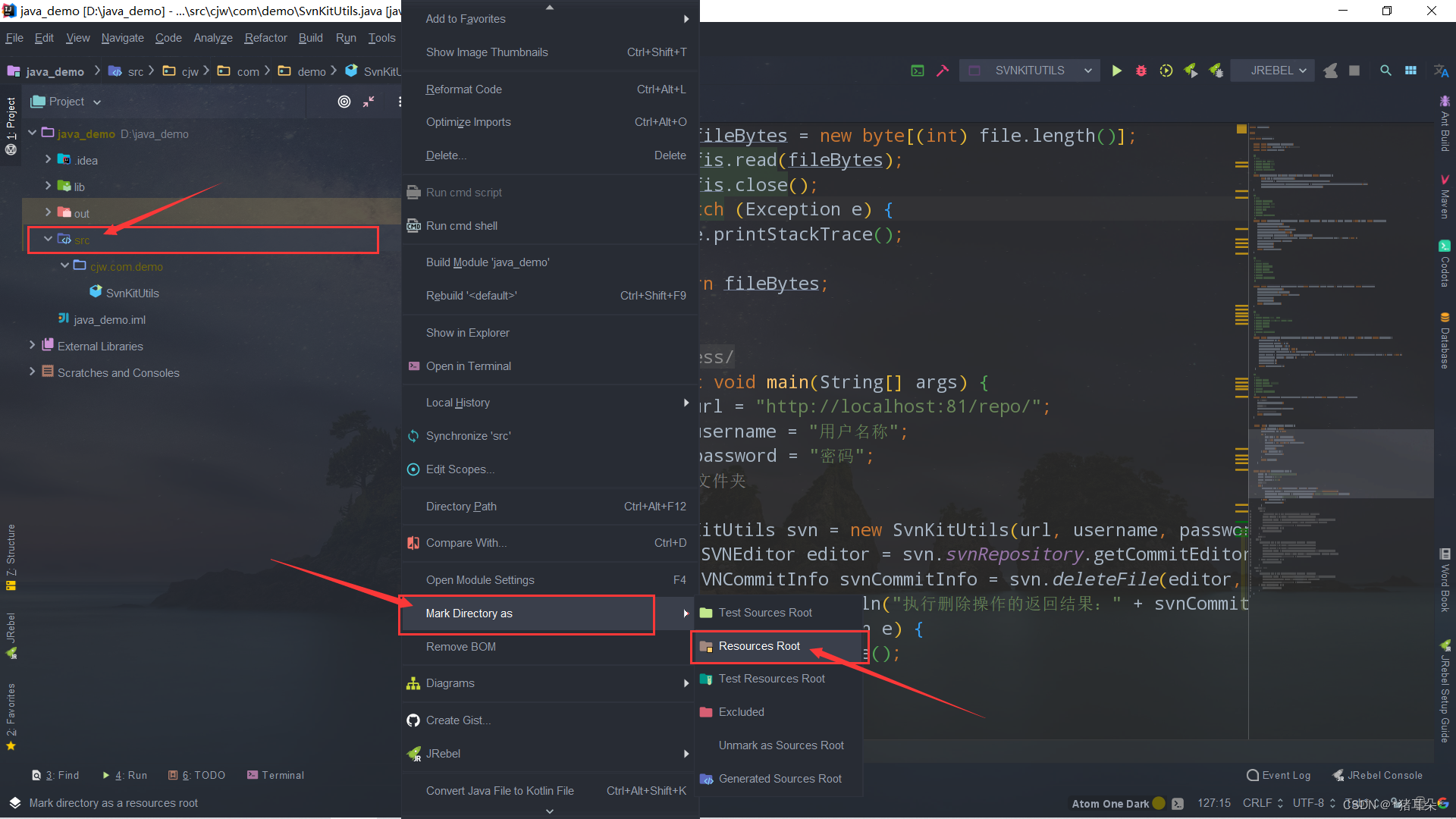
Task: Click the green Run button
Action: [x=1116, y=71]
